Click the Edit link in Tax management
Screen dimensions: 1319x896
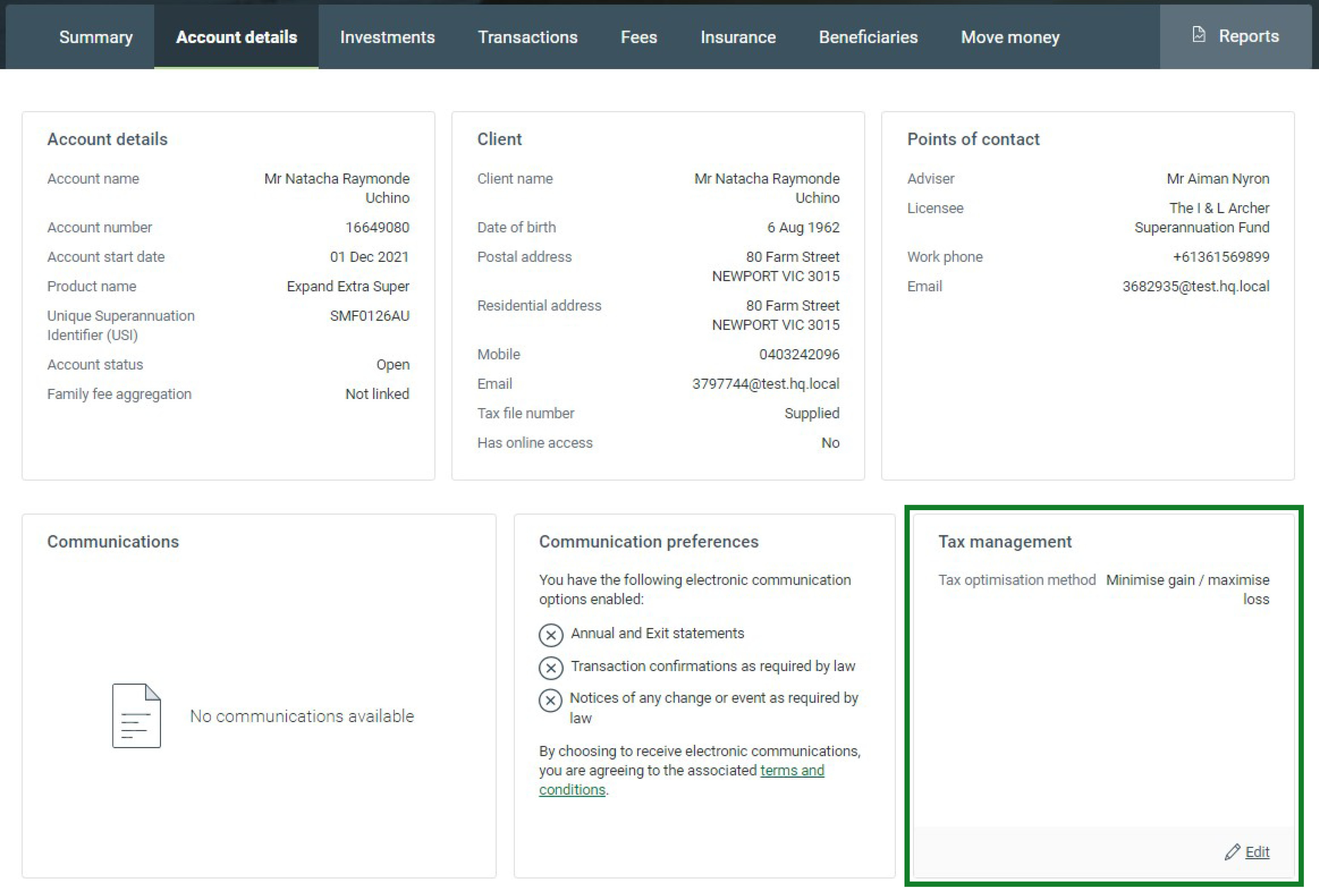[1257, 852]
